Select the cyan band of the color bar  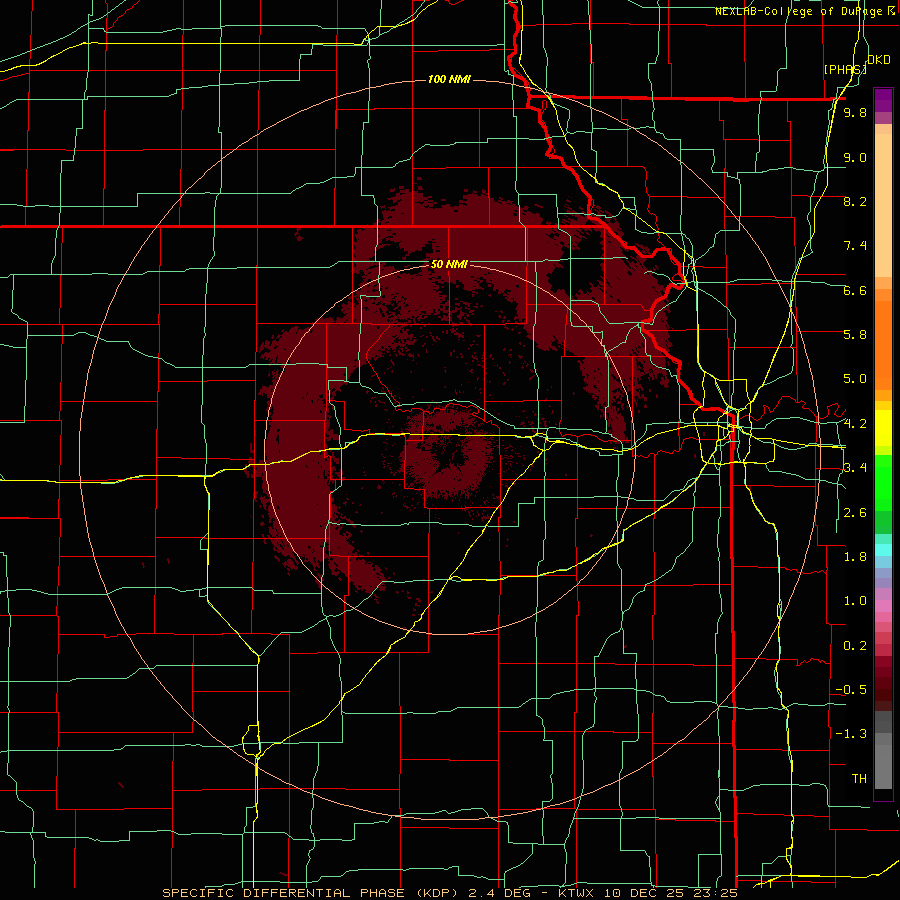[x=883, y=549]
